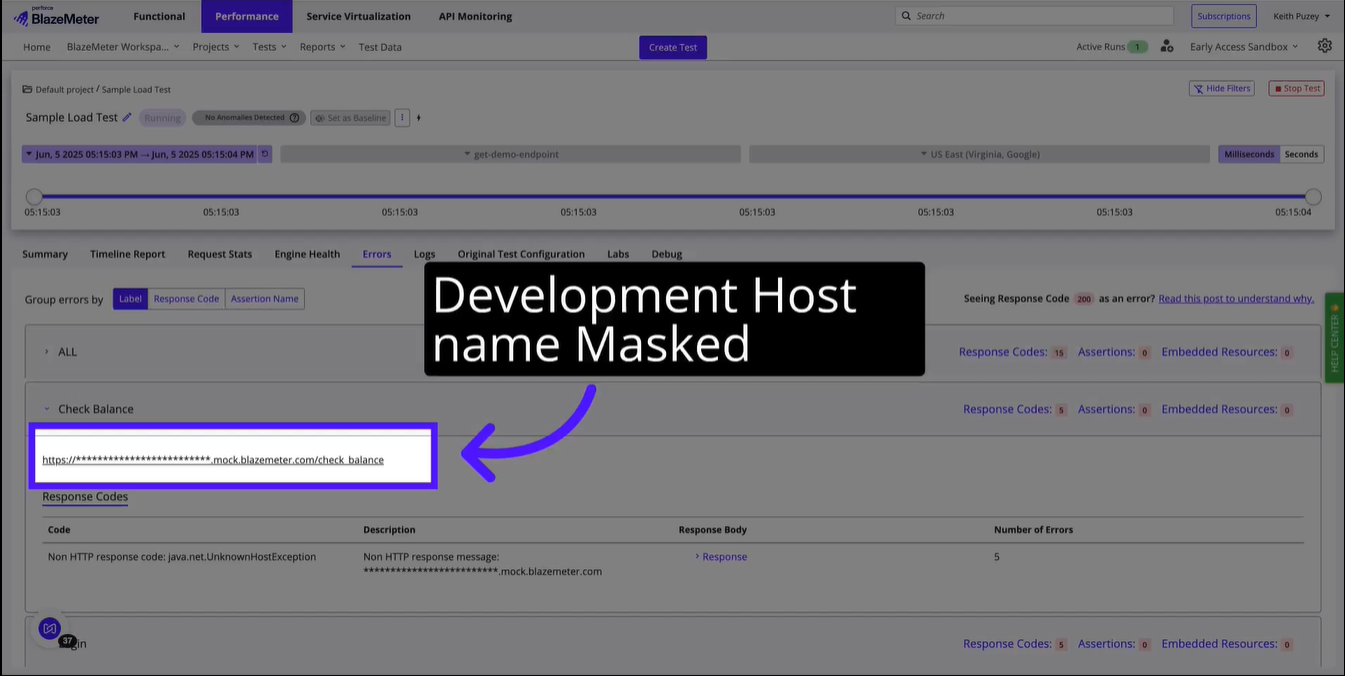Click the edit pencil beside Sample Load Test
The width and height of the screenshot is (1345, 676).
(127, 117)
